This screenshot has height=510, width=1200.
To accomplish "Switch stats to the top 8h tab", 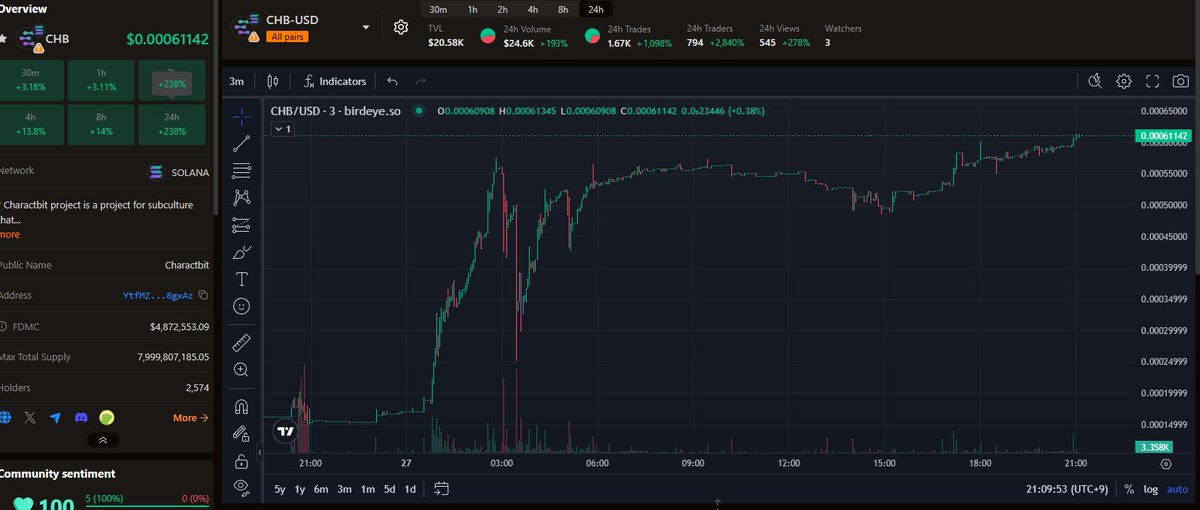I will (563, 9).
